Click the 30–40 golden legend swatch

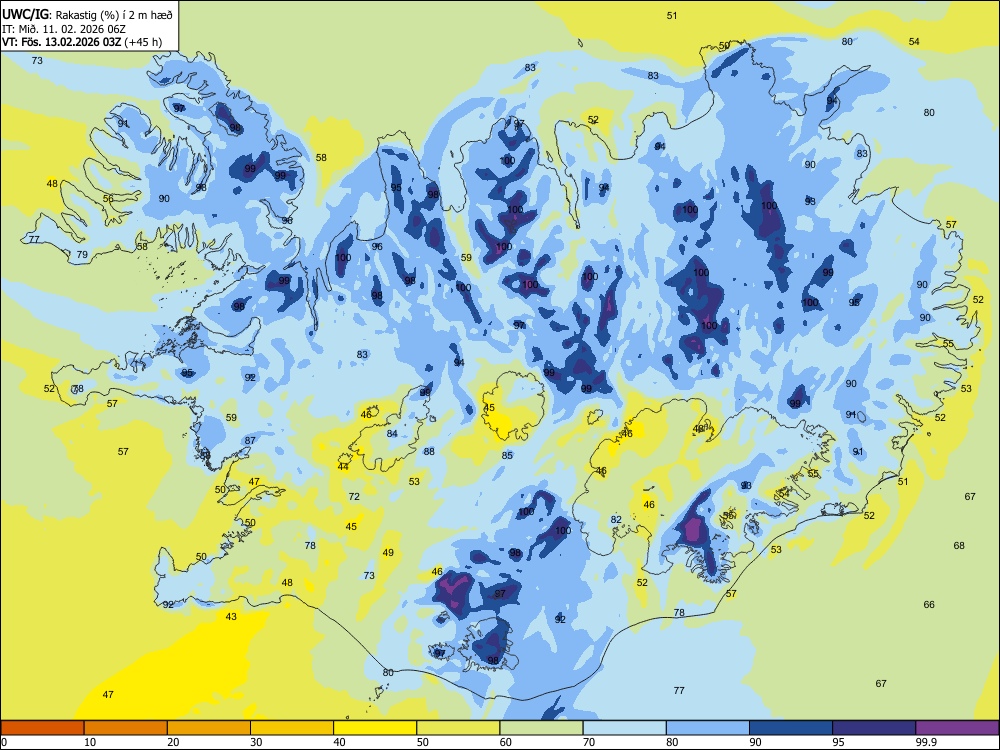(x=292, y=728)
